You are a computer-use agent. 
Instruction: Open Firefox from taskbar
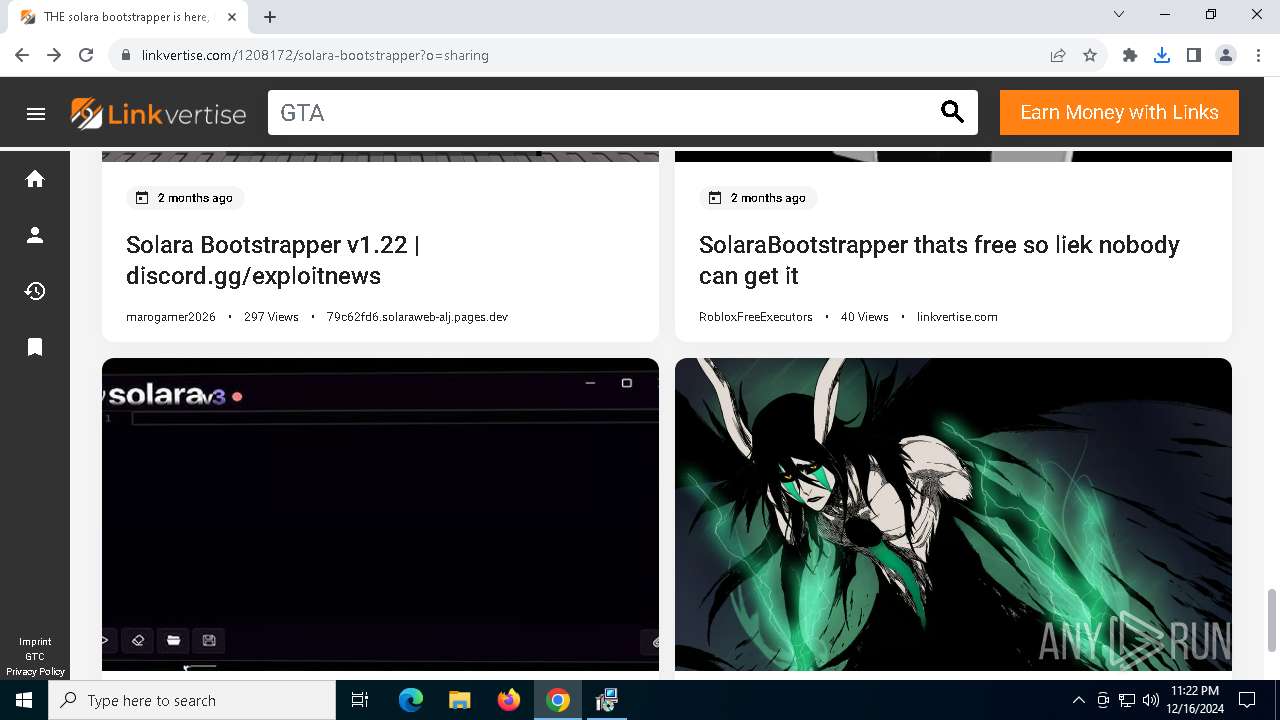point(509,700)
